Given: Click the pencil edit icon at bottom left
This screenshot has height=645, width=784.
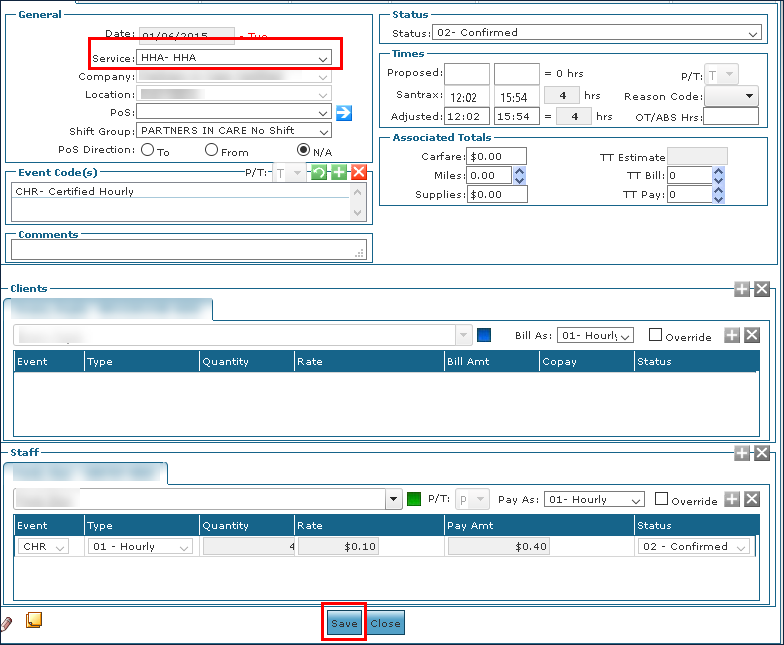Looking at the screenshot, I should [6, 622].
